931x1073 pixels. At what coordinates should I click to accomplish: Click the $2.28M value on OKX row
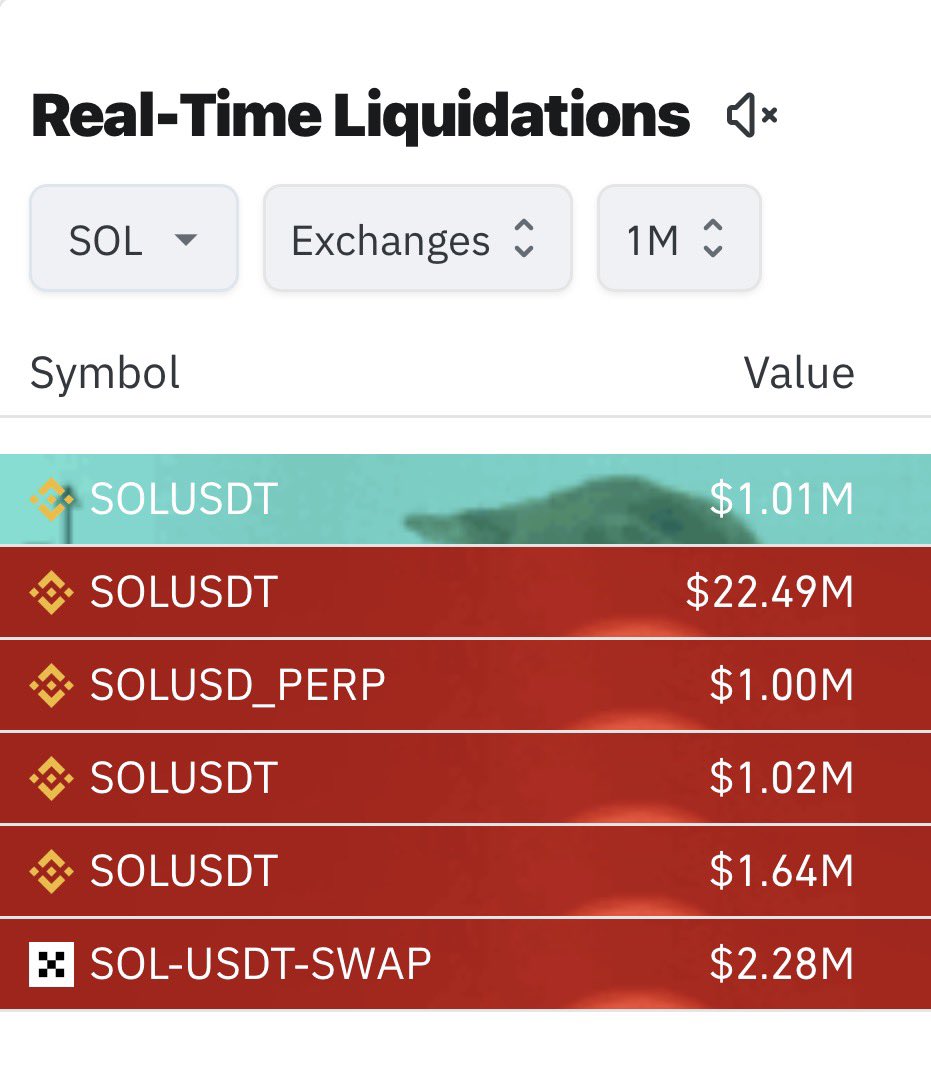pos(782,964)
